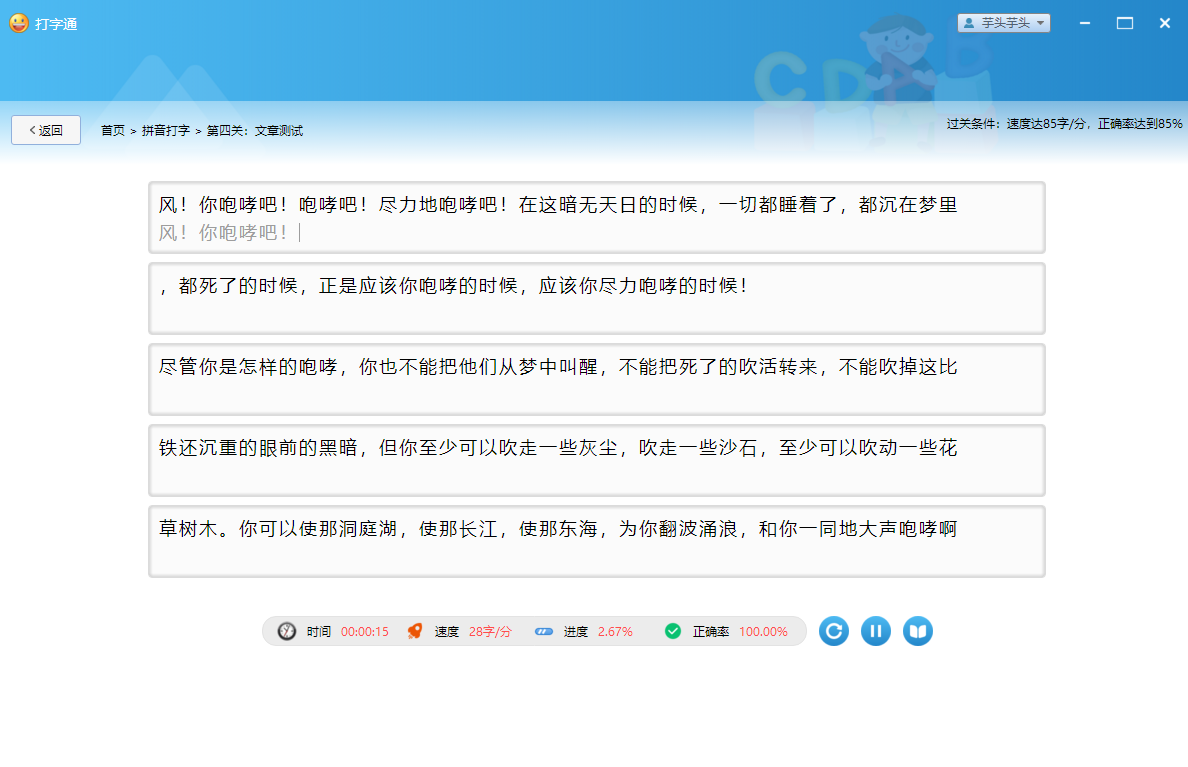
Task: Minimize the 打字通 window
Action: click(x=1085, y=23)
